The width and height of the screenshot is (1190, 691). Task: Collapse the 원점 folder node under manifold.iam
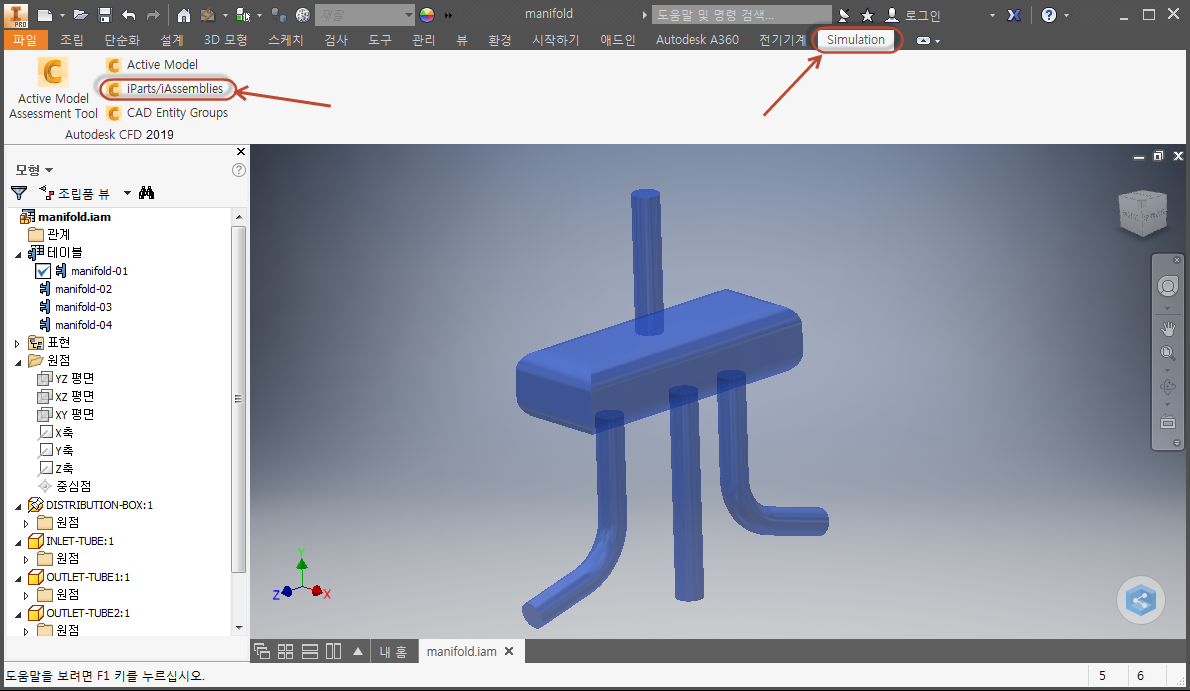(18, 362)
